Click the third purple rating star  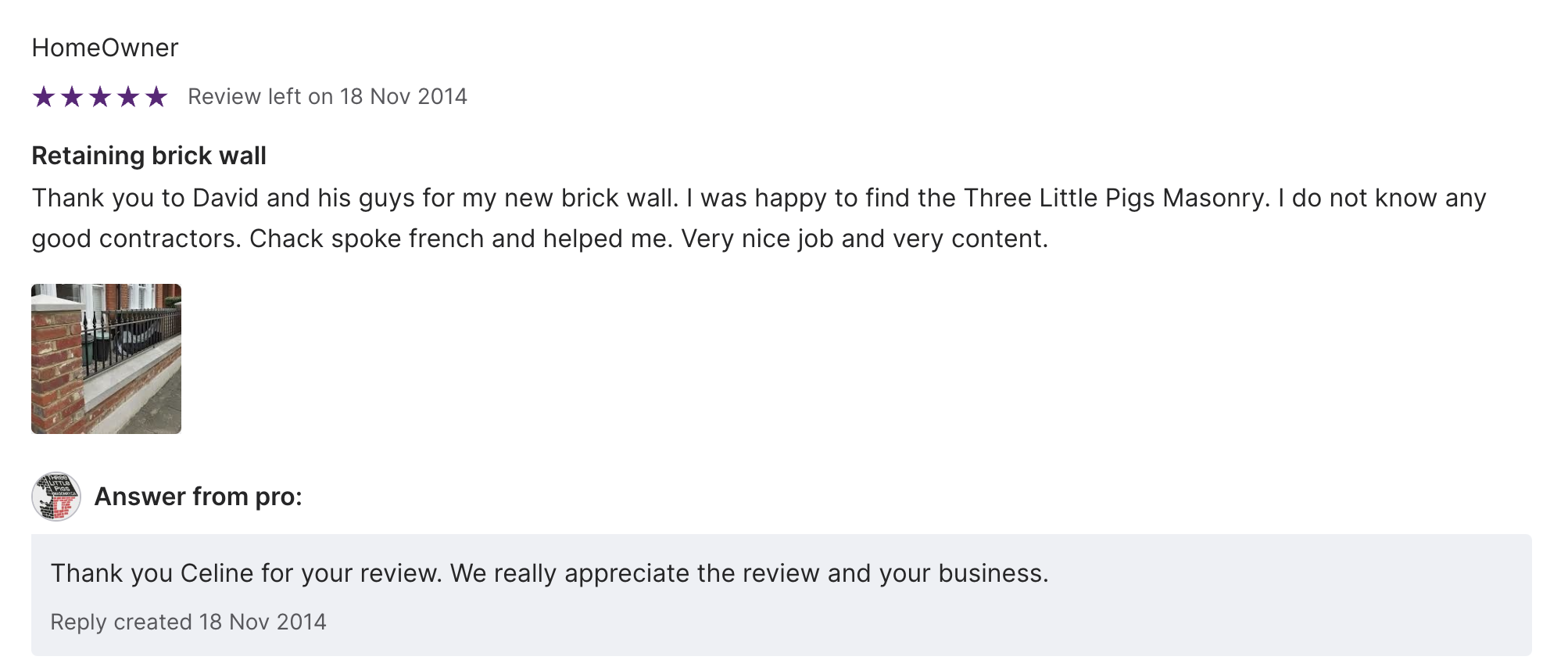(100, 97)
